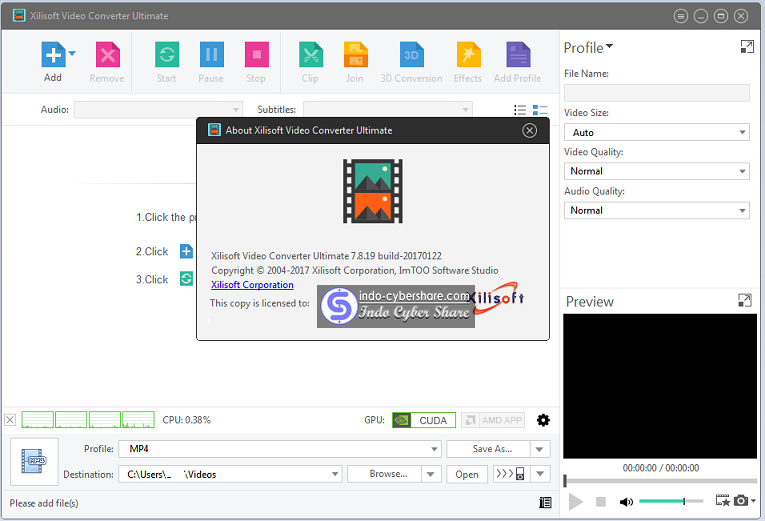Toggle AMD APP acceleration
This screenshot has height=521, width=765.
(x=493, y=420)
